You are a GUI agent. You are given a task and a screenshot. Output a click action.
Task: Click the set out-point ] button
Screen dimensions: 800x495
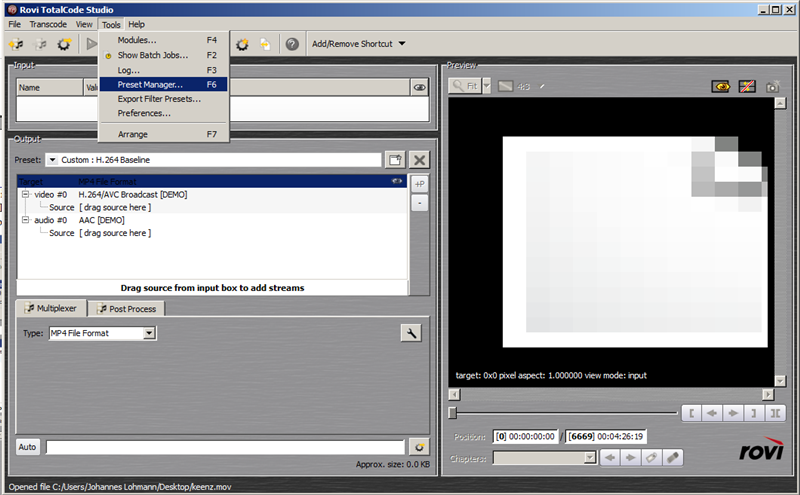click(754, 413)
